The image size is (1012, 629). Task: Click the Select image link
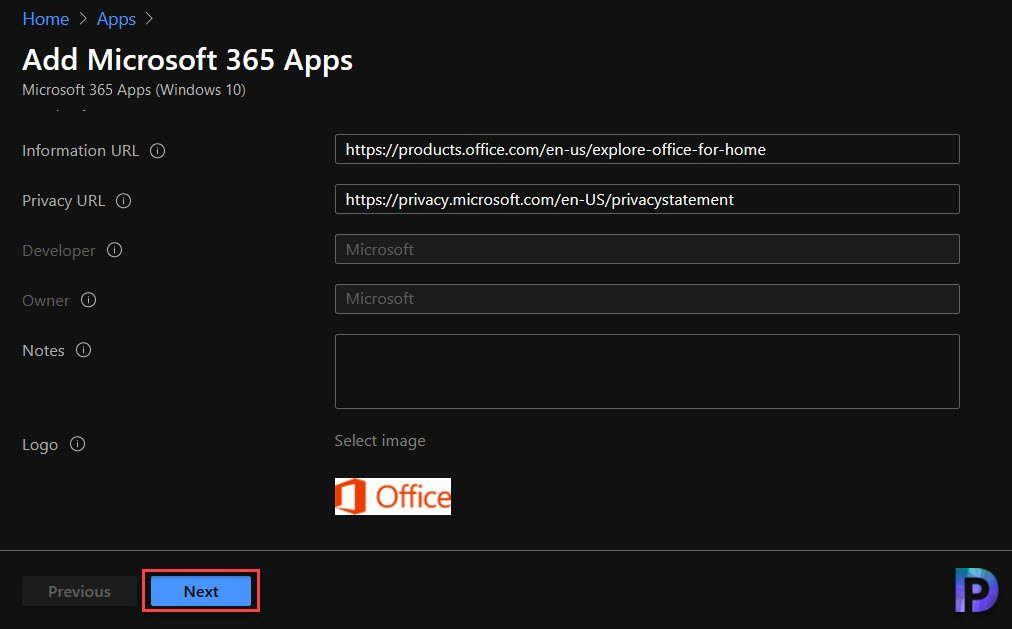pos(380,441)
